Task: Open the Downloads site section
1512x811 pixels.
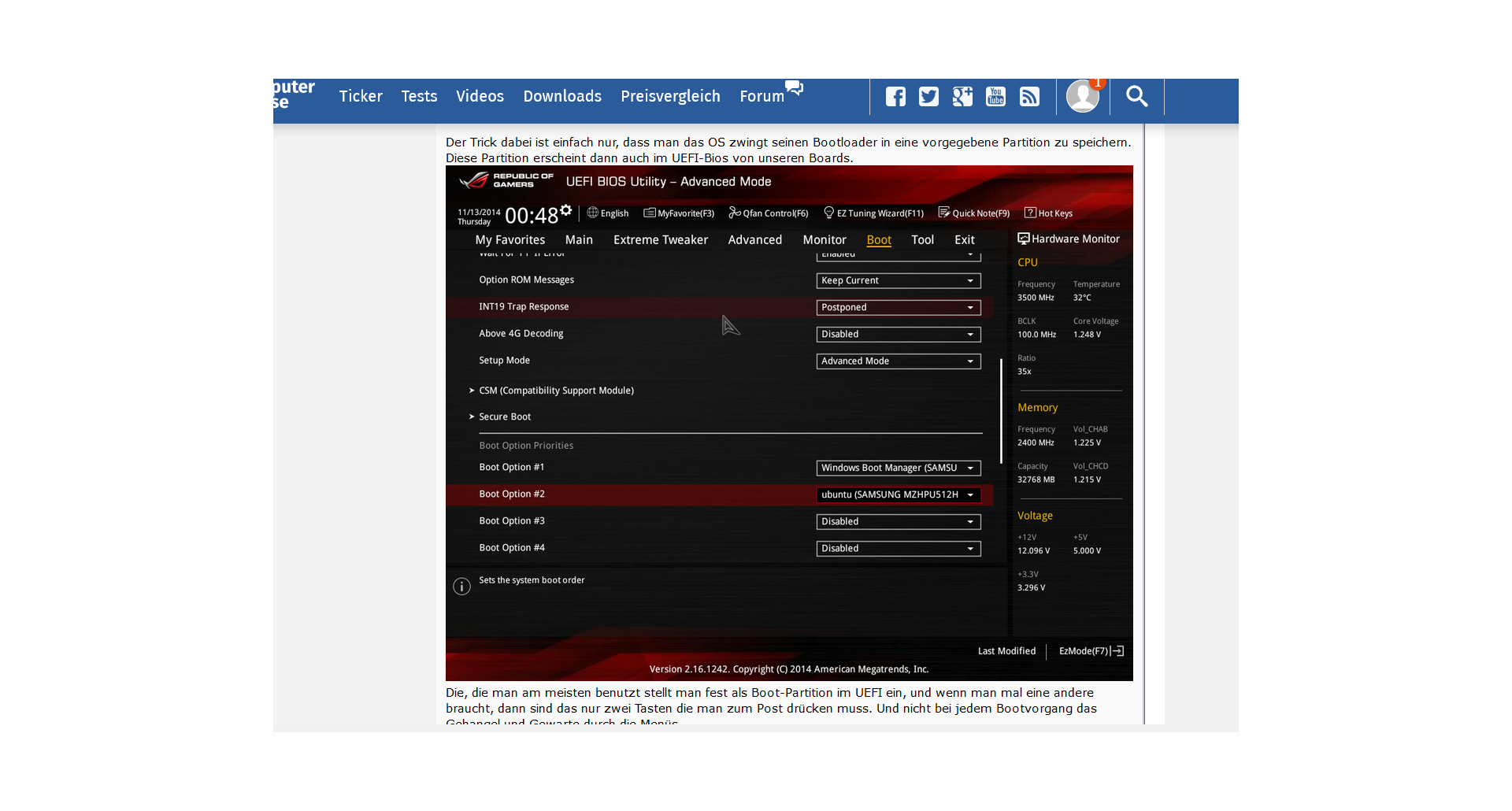Action: (x=562, y=96)
